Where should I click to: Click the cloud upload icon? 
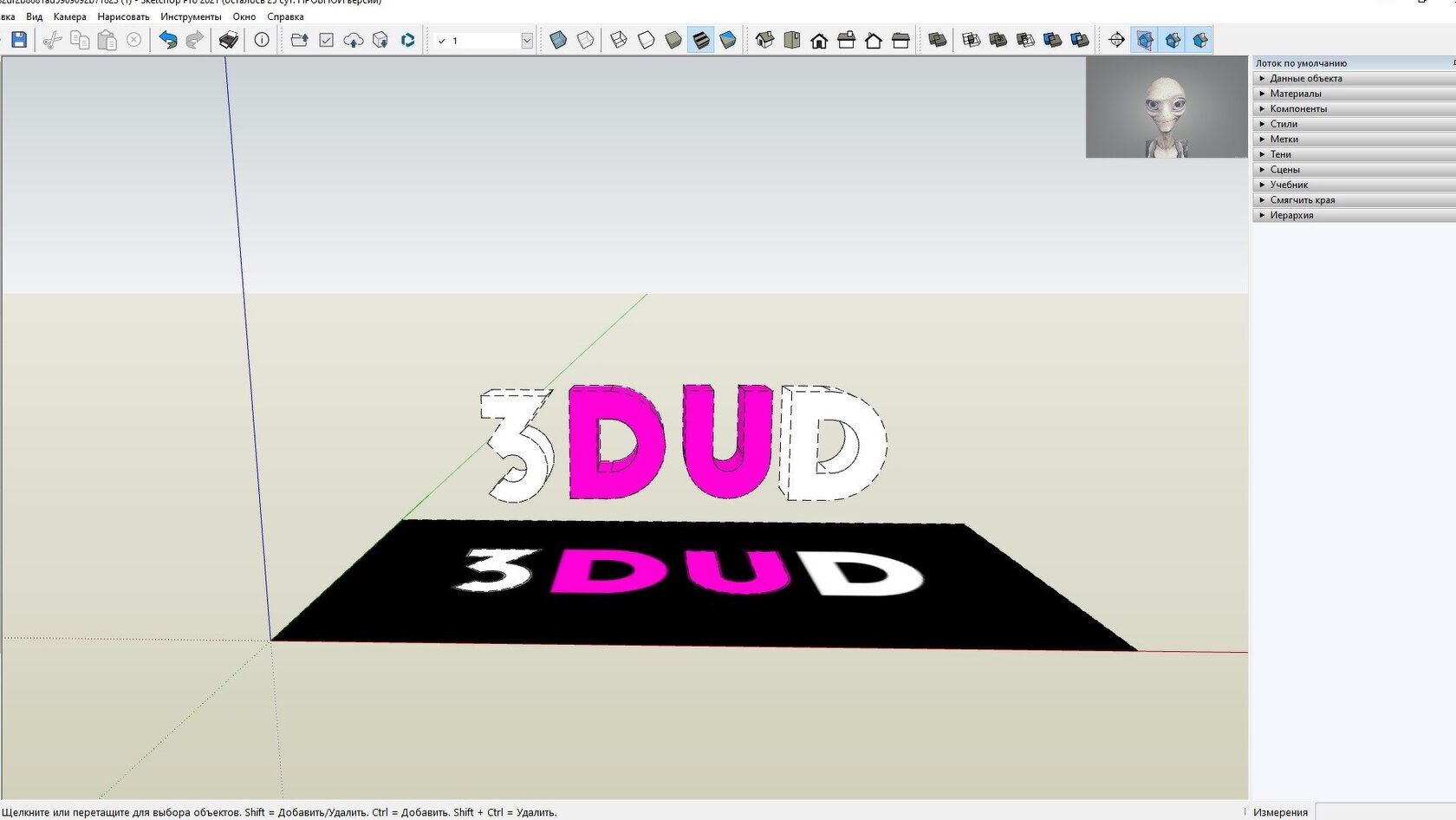pyautogui.click(x=354, y=40)
